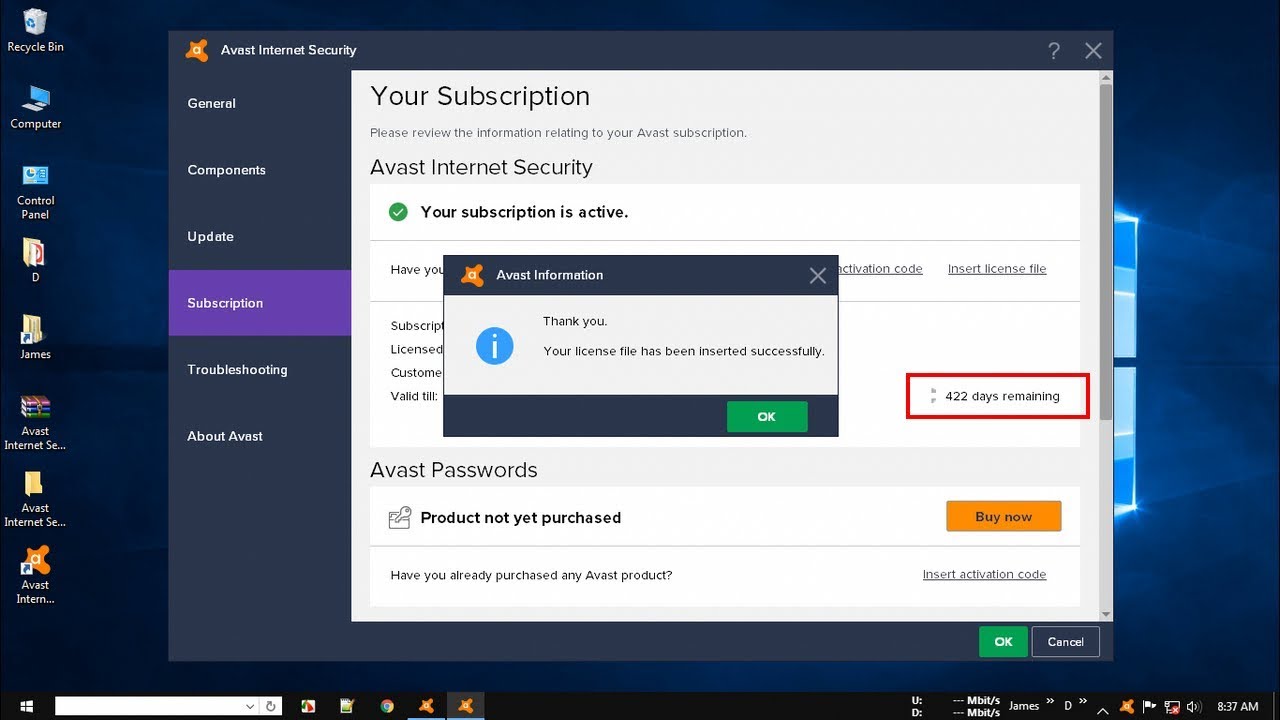Click the volume speaker icon in system tray
This screenshot has height=720, width=1280.
click(1195, 705)
